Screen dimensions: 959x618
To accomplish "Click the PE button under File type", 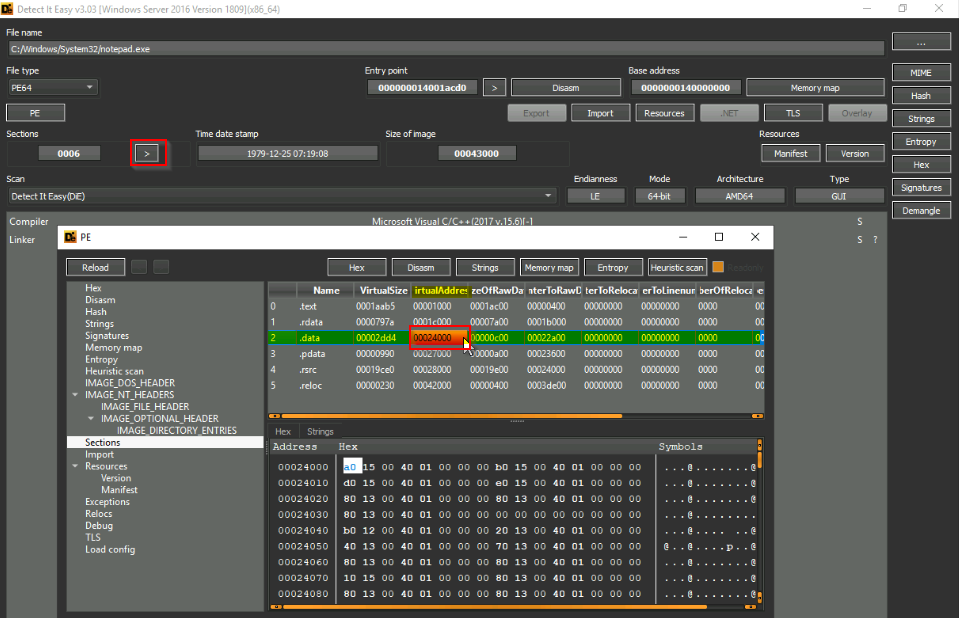I will [35, 113].
